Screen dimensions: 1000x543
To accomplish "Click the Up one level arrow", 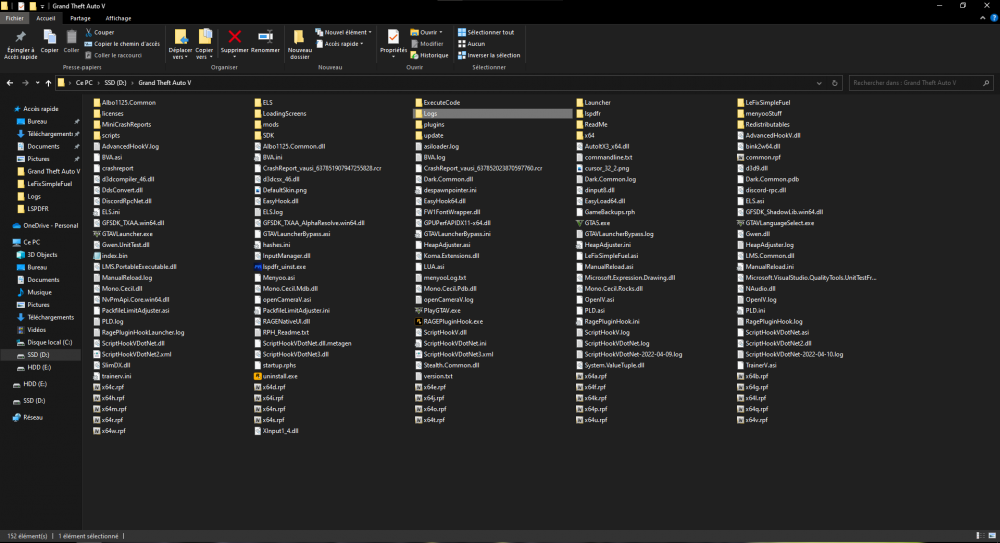I will pyautogui.click(x=48, y=83).
